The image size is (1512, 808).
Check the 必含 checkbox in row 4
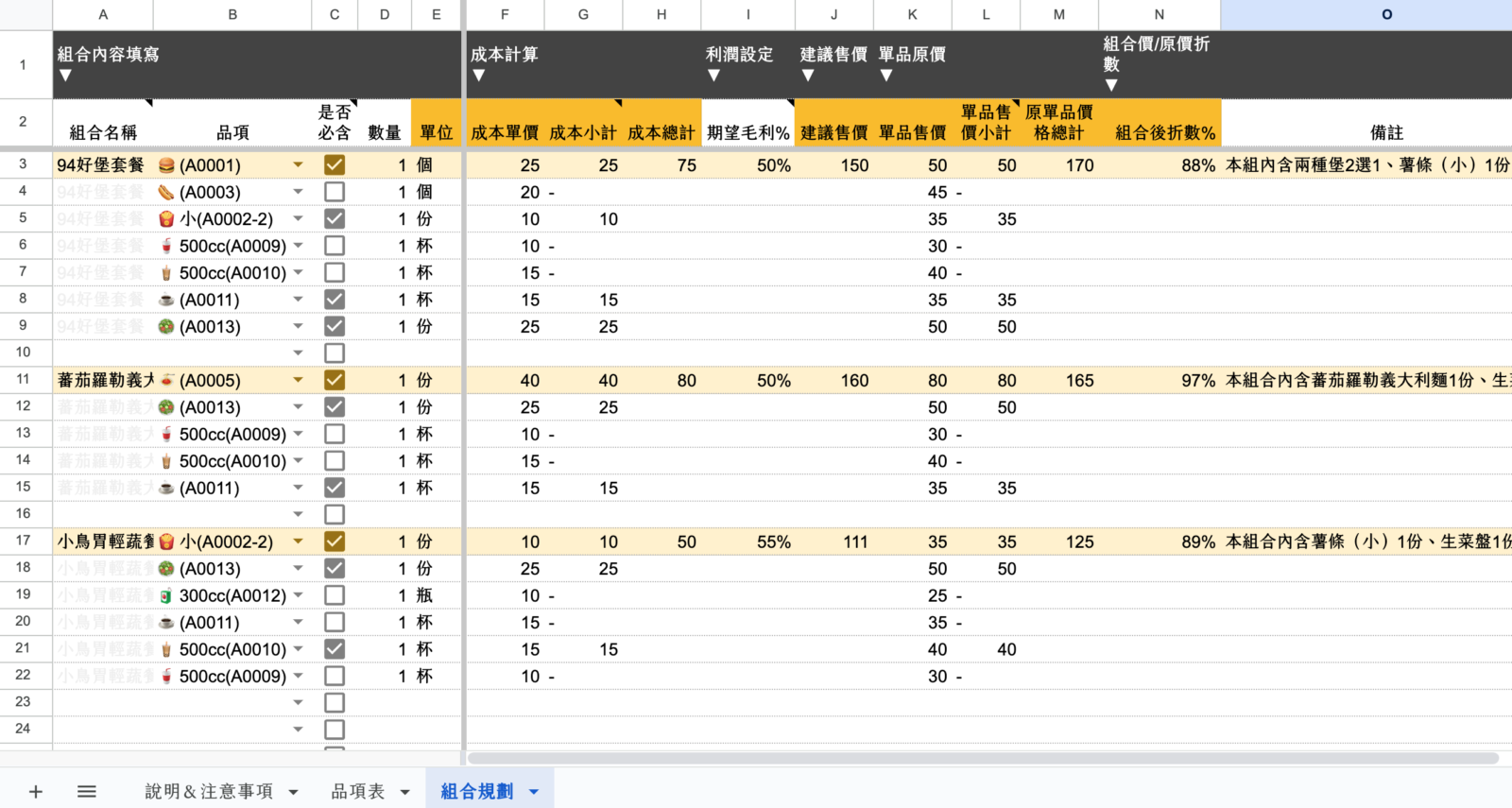tap(335, 192)
